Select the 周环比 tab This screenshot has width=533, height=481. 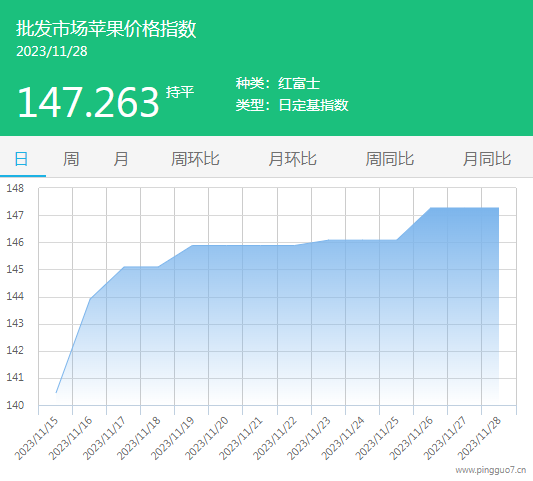(195, 159)
